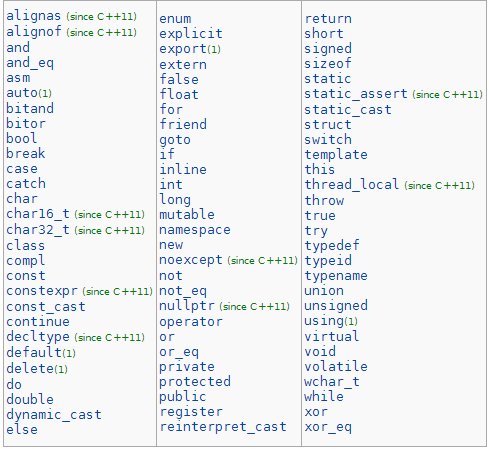489x449 pixels.
Task: Select the typename keyword link
Action: click(x=336, y=276)
